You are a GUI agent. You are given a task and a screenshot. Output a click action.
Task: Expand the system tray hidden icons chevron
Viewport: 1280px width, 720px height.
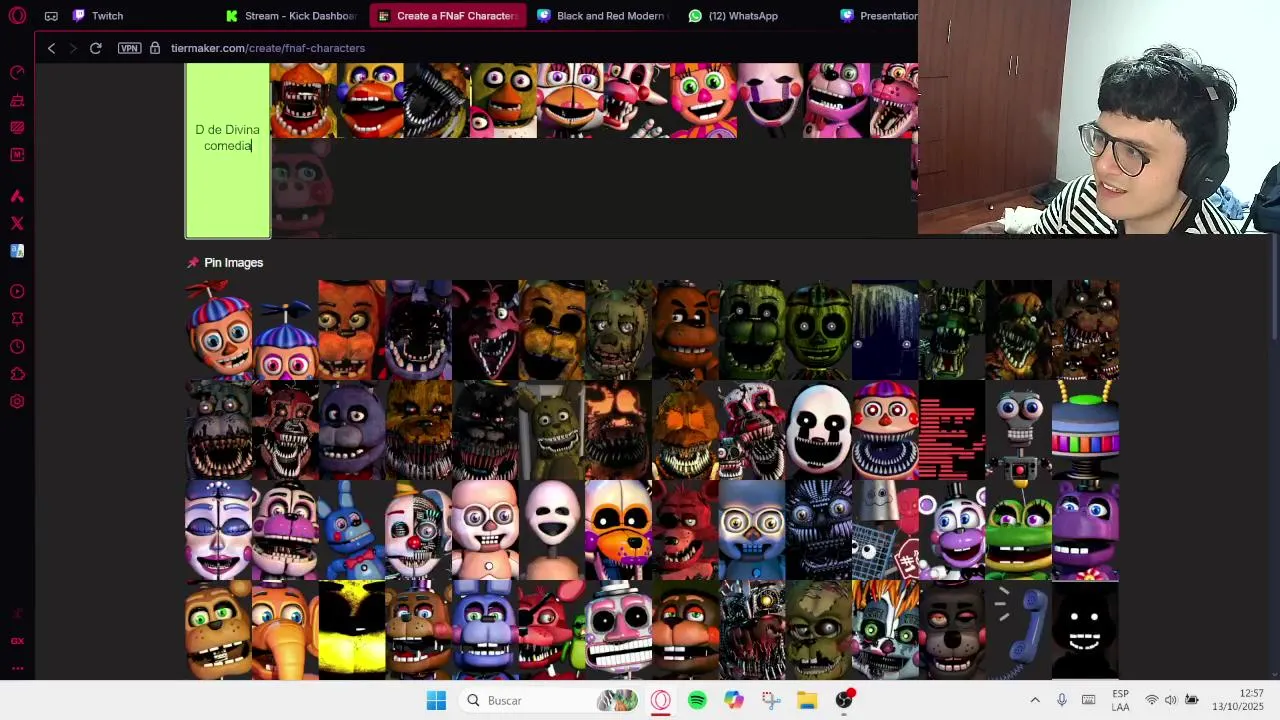coord(1035,701)
